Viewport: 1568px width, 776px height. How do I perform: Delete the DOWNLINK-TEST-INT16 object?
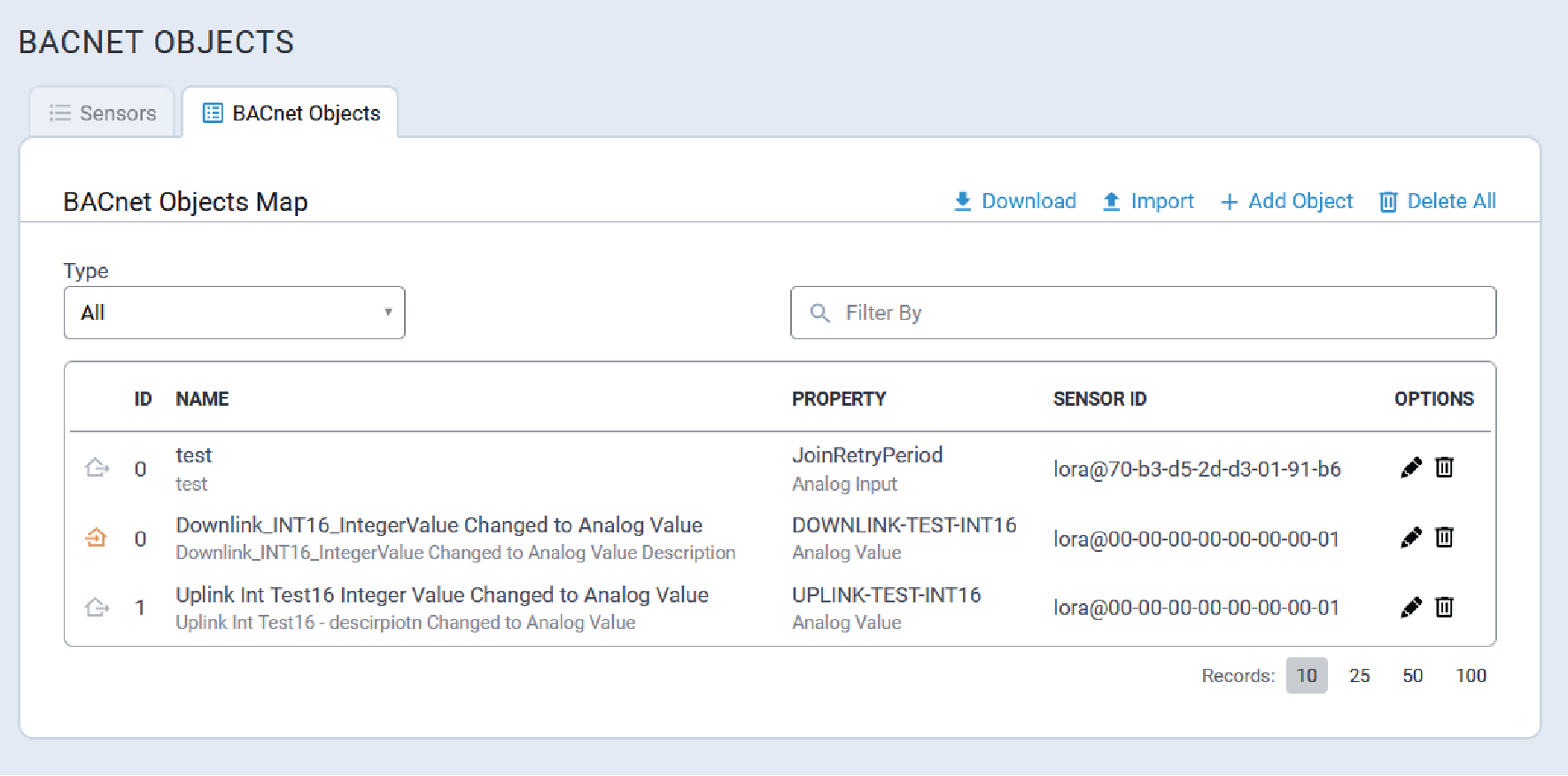point(1444,538)
